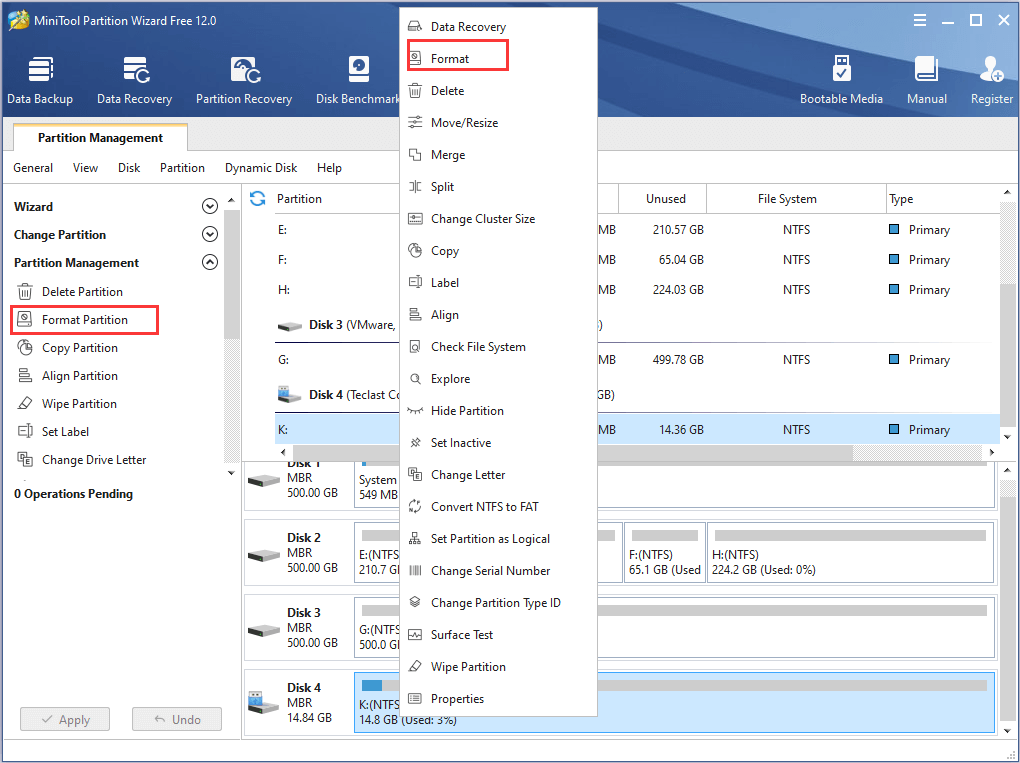Sort by the File System column header
1020x763 pixels.
click(x=796, y=198)
